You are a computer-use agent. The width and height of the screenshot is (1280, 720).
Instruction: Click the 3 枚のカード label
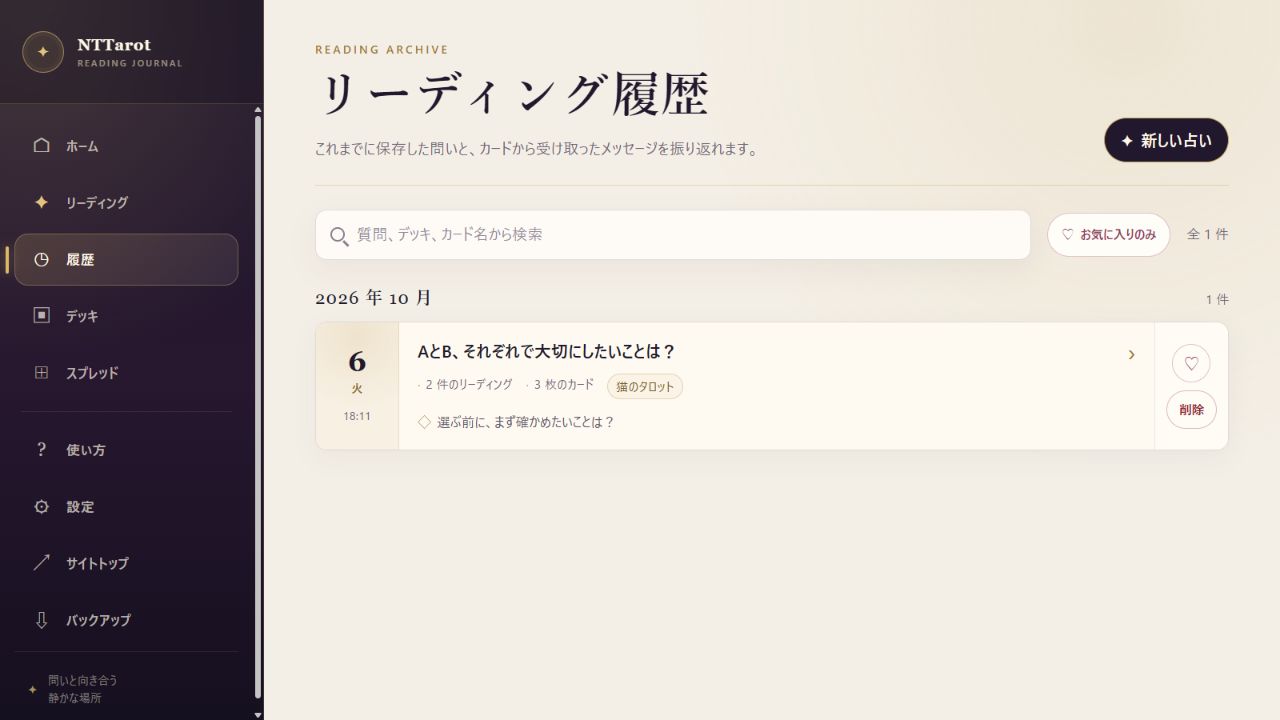click(x=563, y=385)
